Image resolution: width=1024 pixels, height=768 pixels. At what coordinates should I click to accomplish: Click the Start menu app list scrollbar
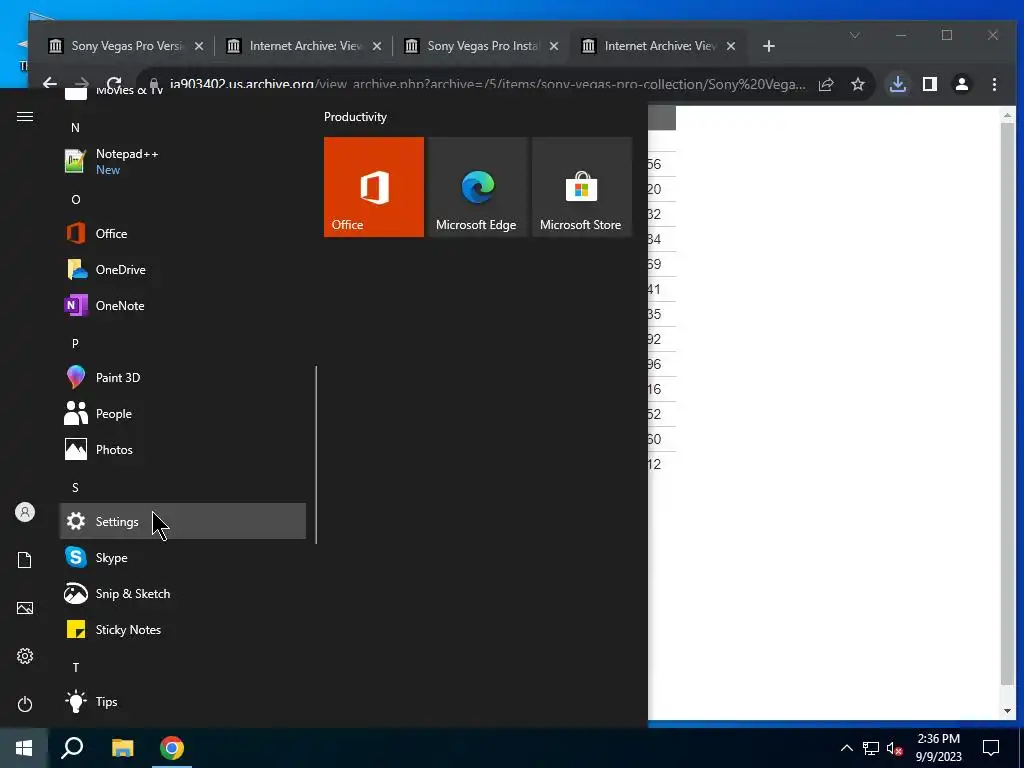click(316, 455)
